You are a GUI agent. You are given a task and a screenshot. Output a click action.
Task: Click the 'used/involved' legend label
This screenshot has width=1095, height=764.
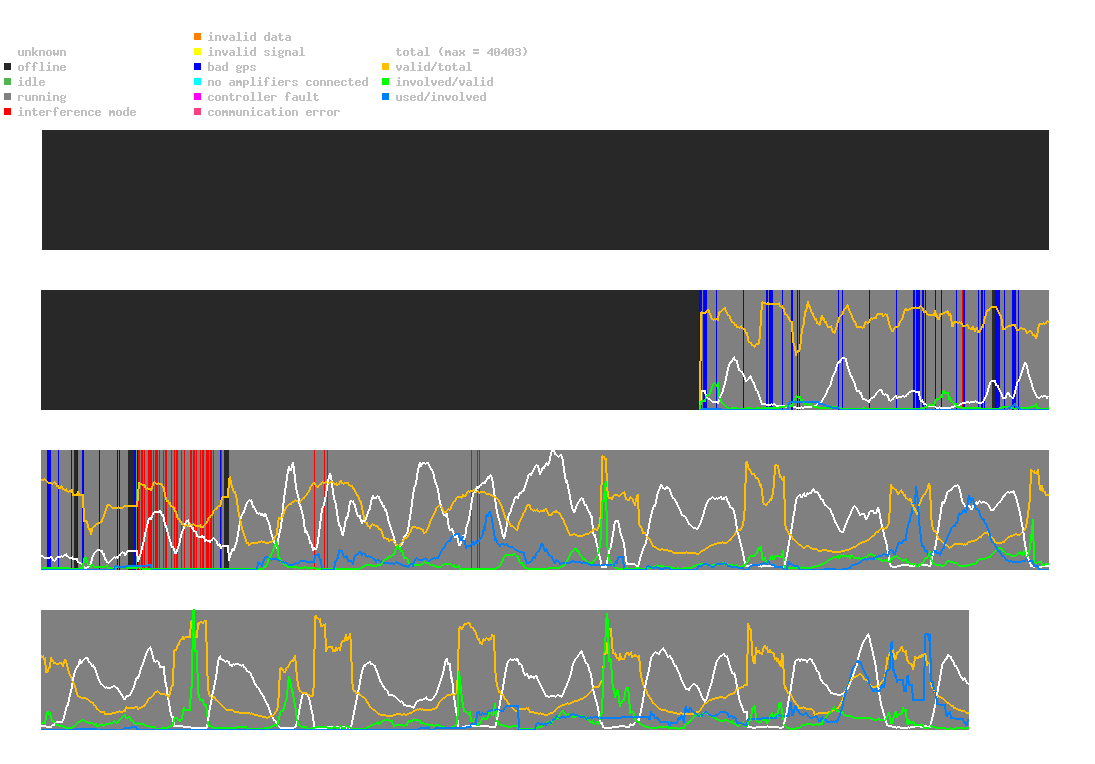pos(441,97)
